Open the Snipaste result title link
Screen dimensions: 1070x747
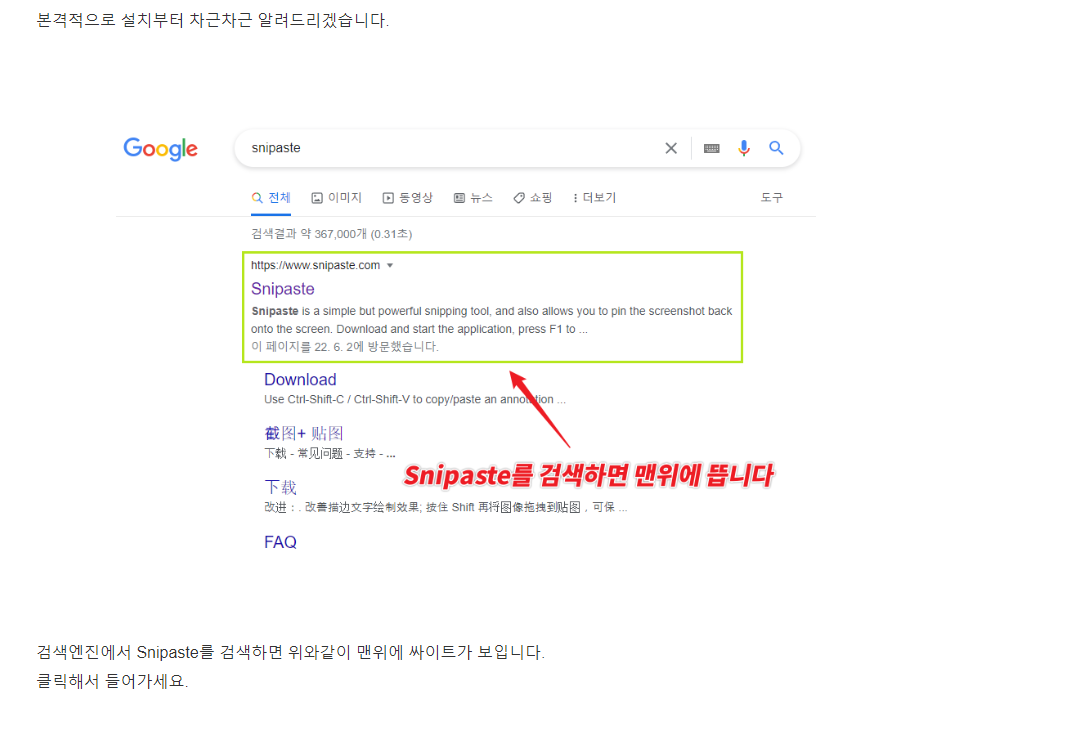point(283,289)
